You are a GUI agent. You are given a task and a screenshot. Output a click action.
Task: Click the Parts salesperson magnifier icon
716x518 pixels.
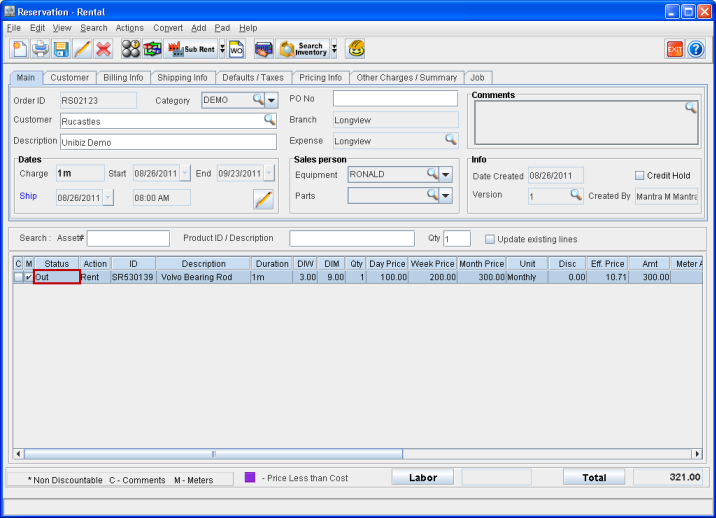432,194
